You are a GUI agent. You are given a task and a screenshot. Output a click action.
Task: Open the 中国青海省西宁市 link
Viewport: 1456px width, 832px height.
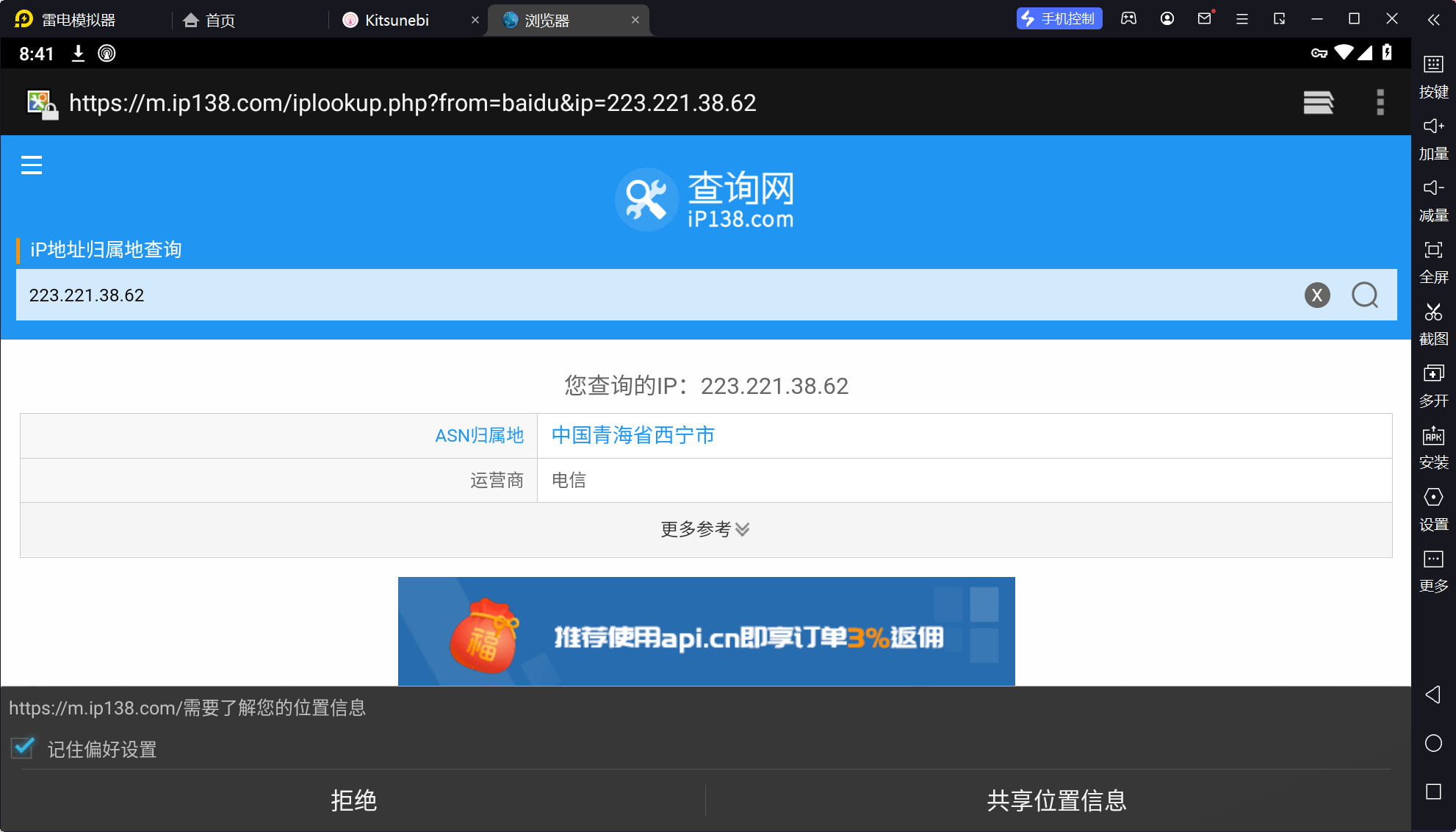point(633,435)
